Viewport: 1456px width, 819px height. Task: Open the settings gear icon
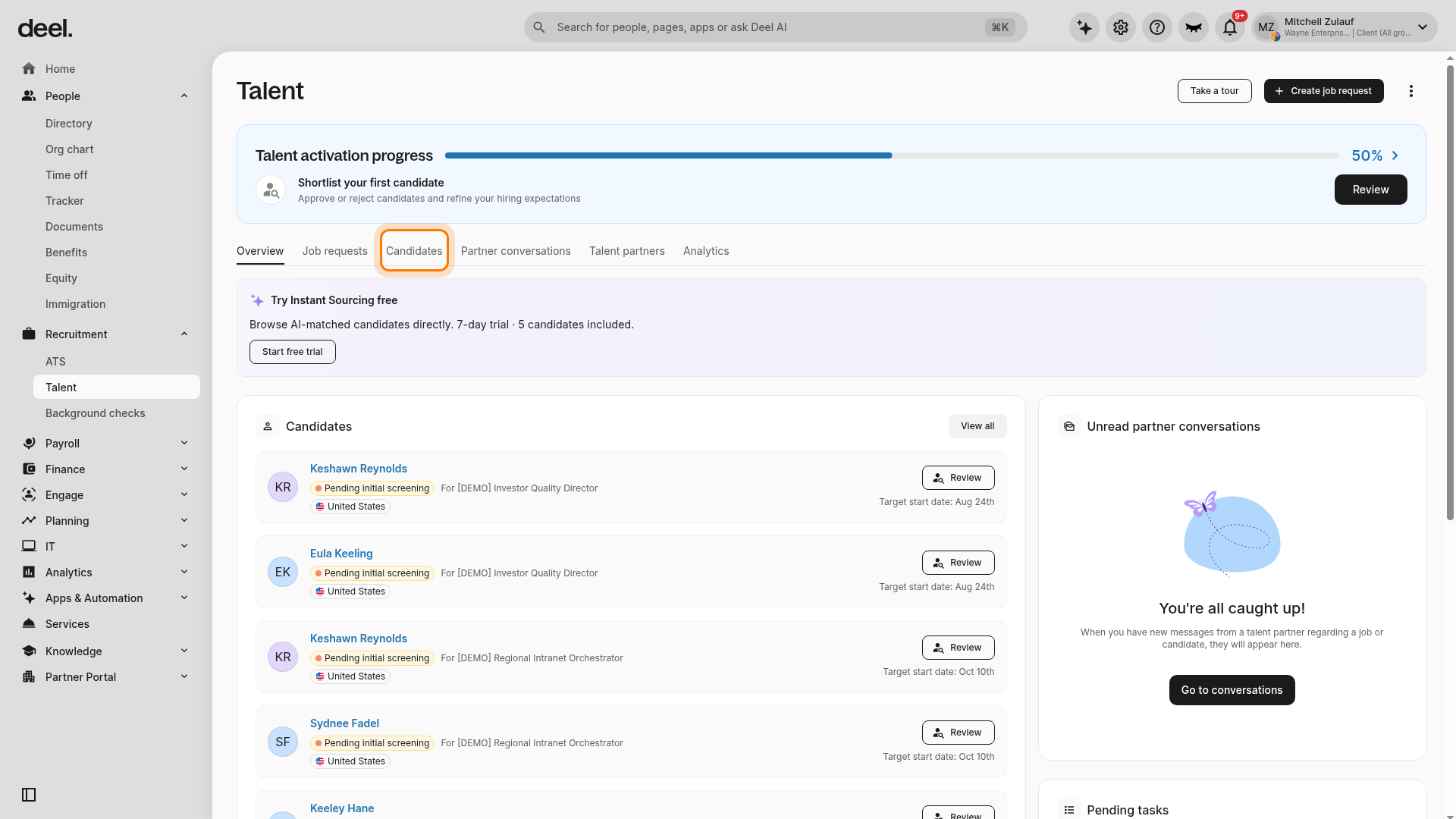[1121, 28]
